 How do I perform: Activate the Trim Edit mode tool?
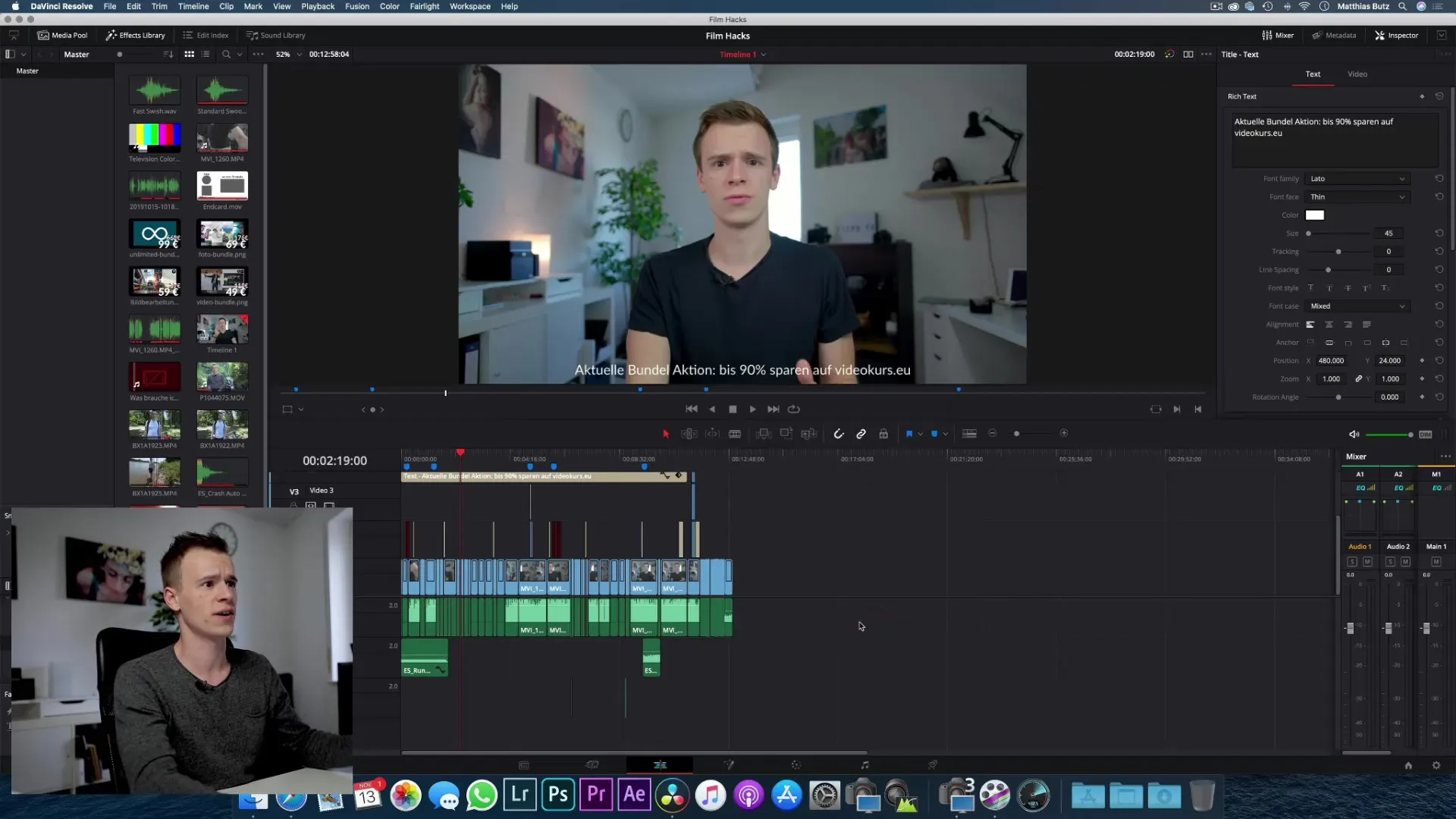point(689,434)
